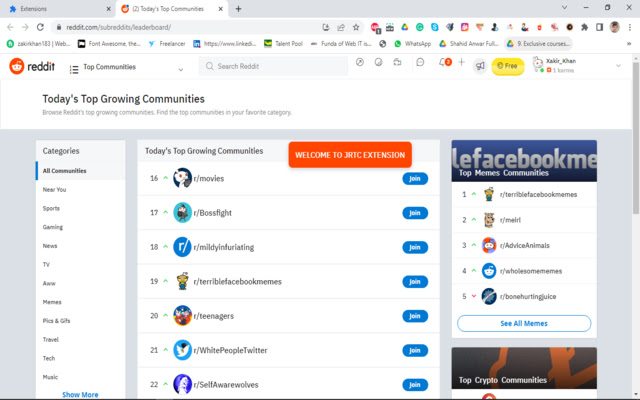The height and width of the screenshot is (400, 640).
Task: Open Chrome three-dot menu
Action: 630,27
